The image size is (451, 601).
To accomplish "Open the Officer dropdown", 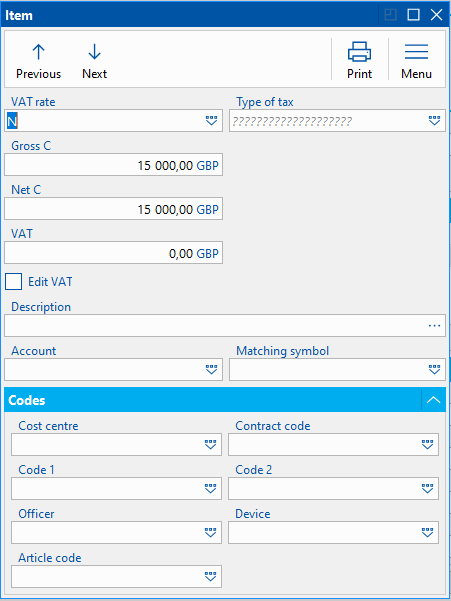I will click(210, 533).
